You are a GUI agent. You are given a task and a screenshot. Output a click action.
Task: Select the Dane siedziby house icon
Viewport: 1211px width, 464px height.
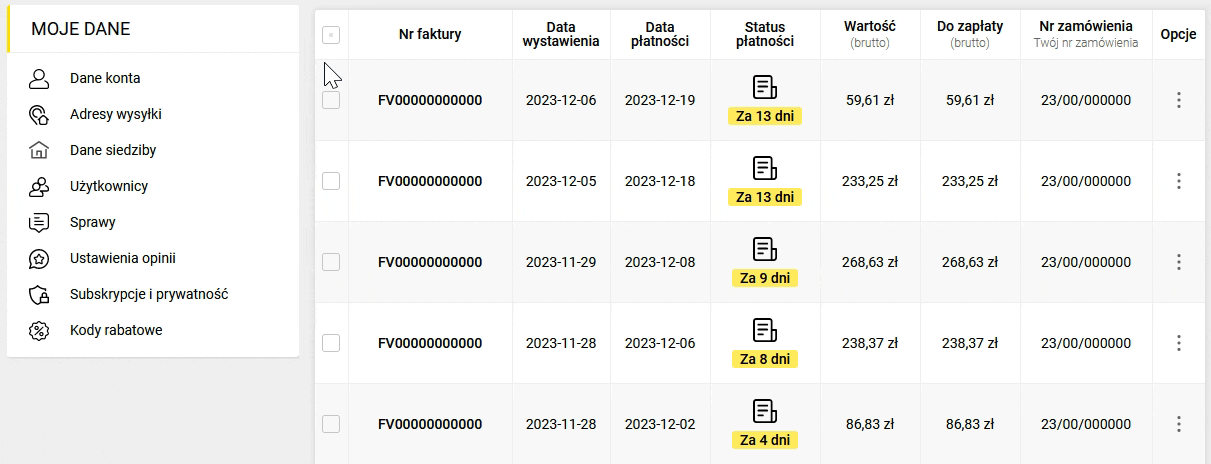(39, 150)
